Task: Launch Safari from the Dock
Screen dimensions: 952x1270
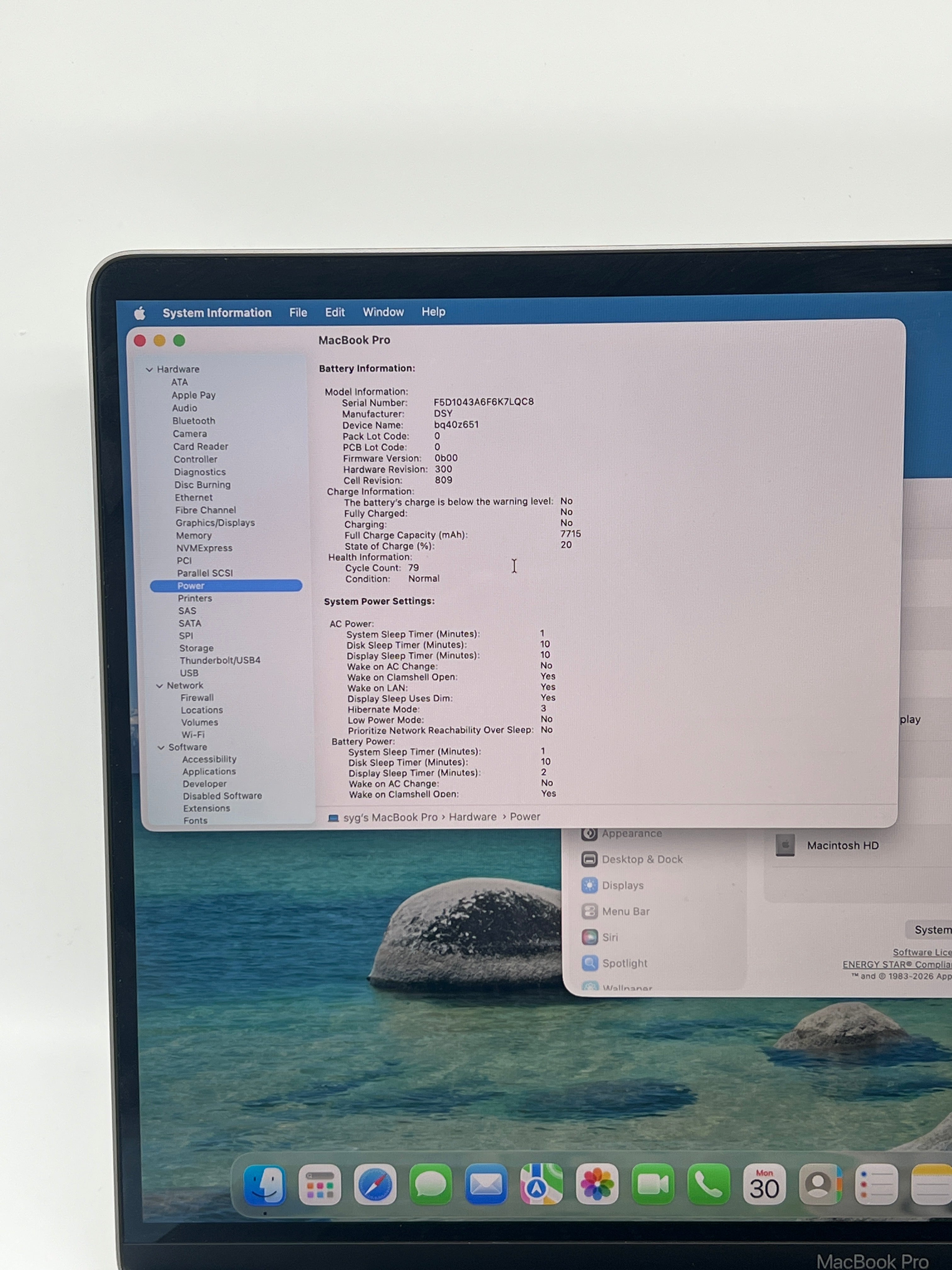Action: point(375,1185)
